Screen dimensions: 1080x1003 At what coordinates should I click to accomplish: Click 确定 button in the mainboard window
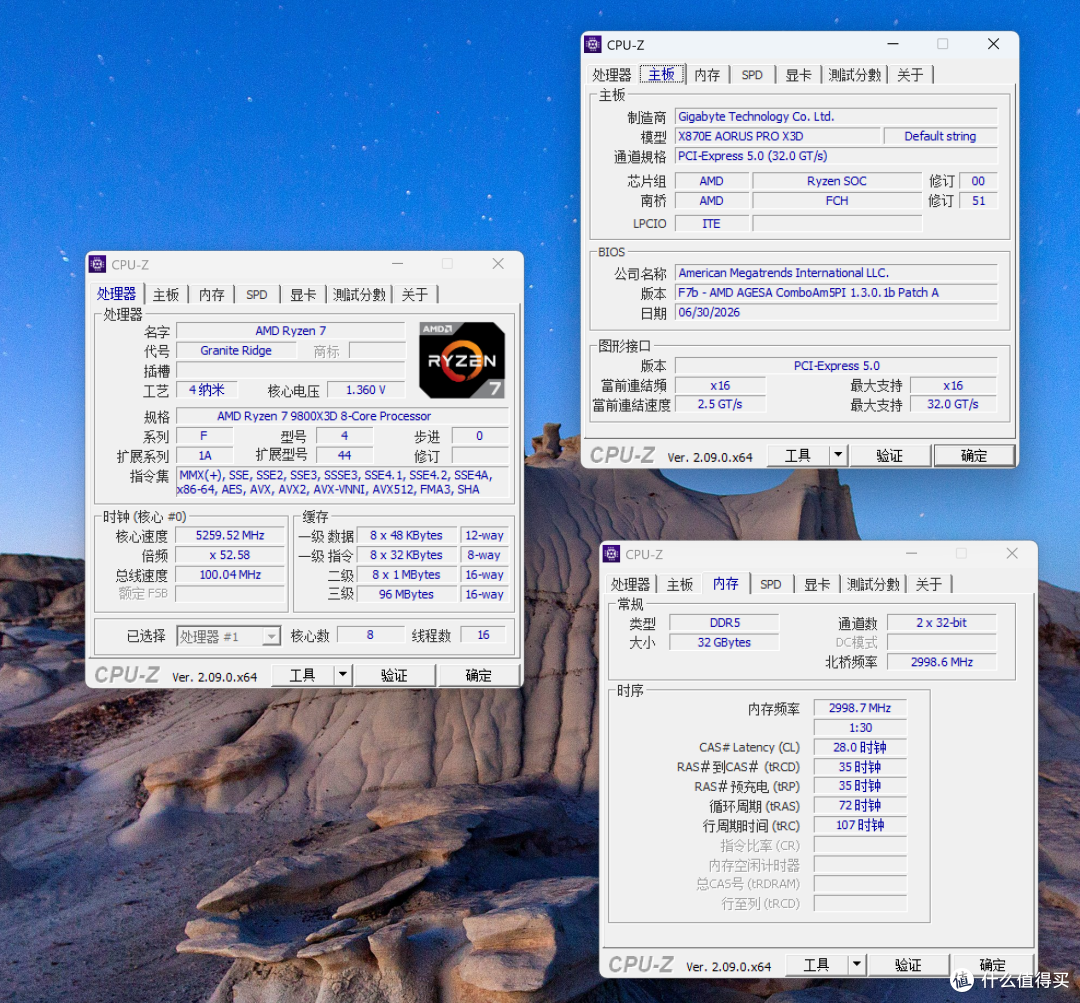974,455
